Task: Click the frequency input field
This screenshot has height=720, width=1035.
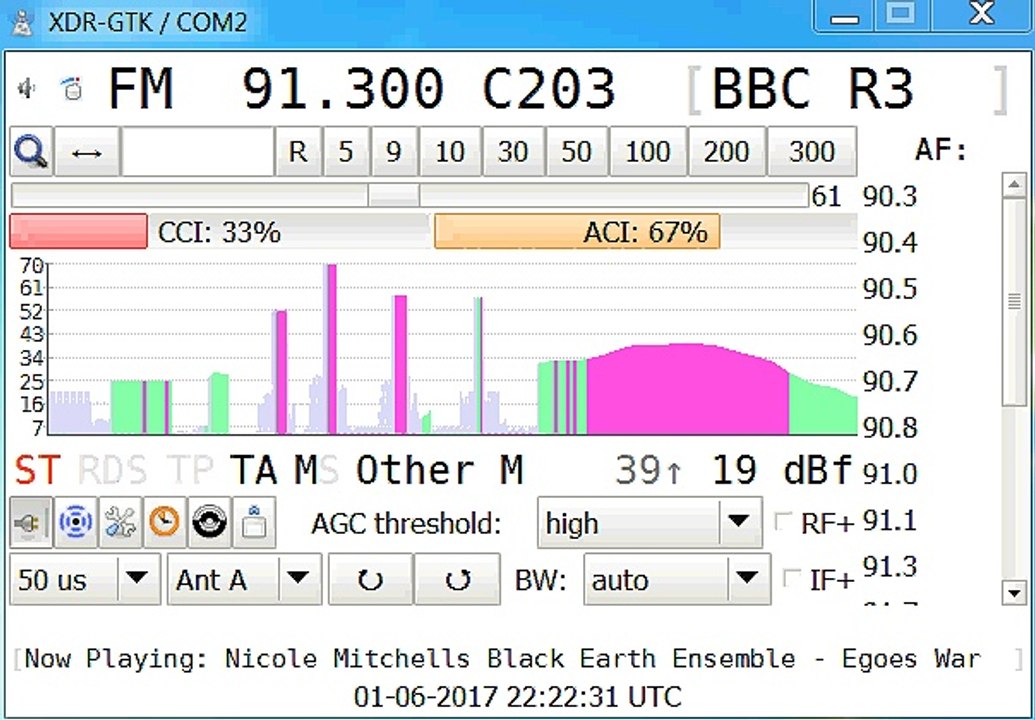Action: 198,152
